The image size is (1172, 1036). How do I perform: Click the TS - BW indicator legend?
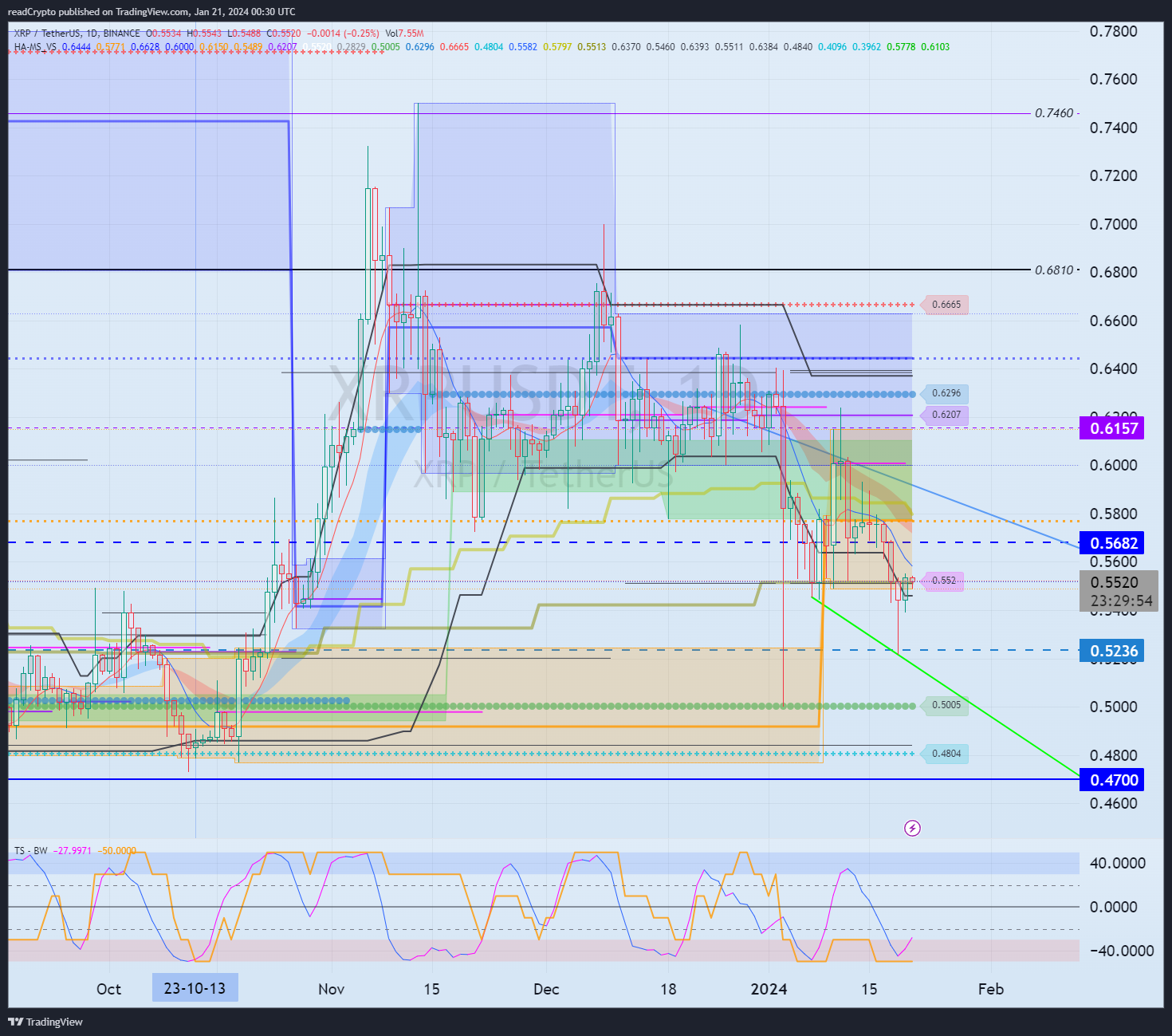pos(30,851)
